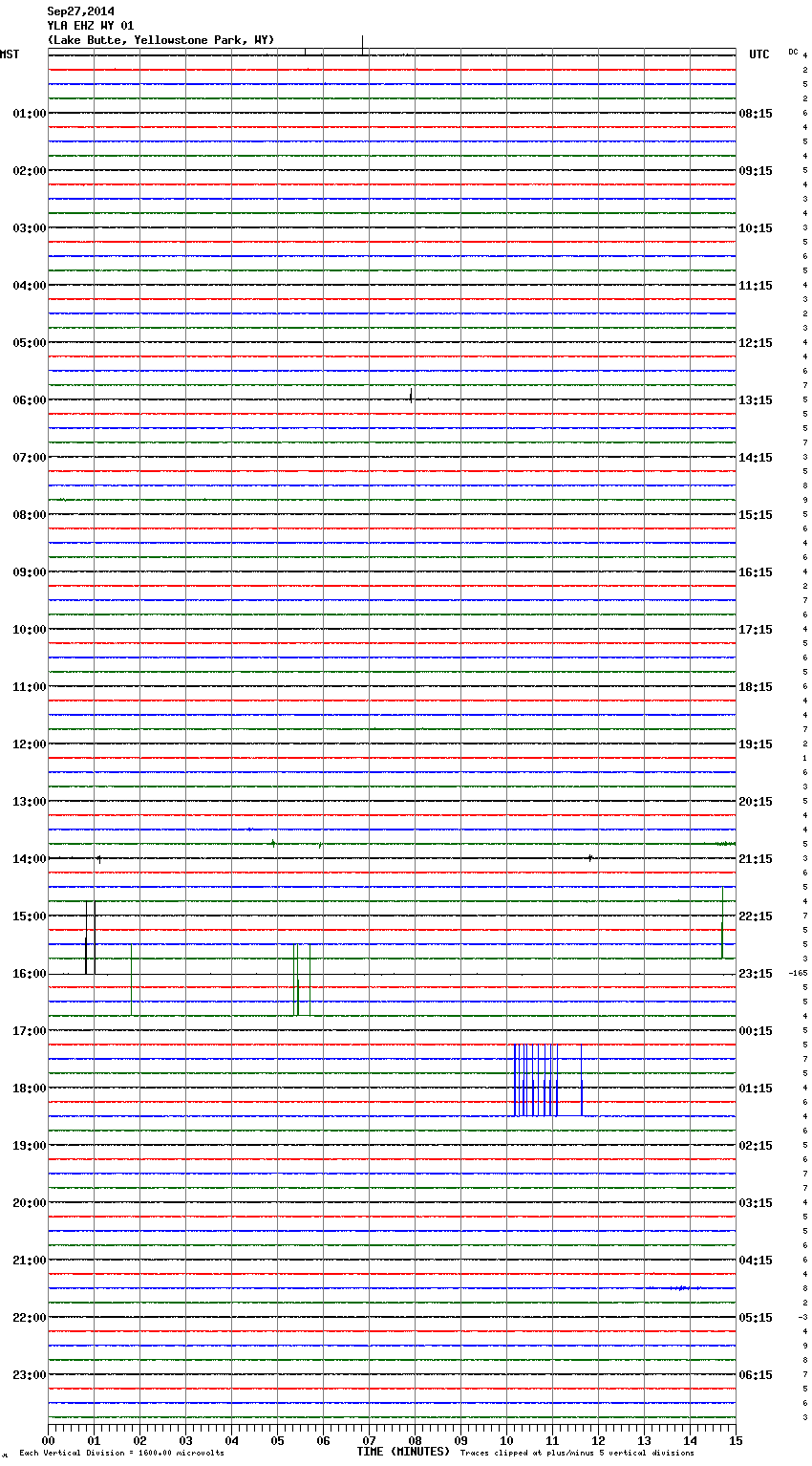Click the 00 minute axis tick label
Image resolution: width=812 pixels, height=1466 pixels.
(x=49, y=1440)
